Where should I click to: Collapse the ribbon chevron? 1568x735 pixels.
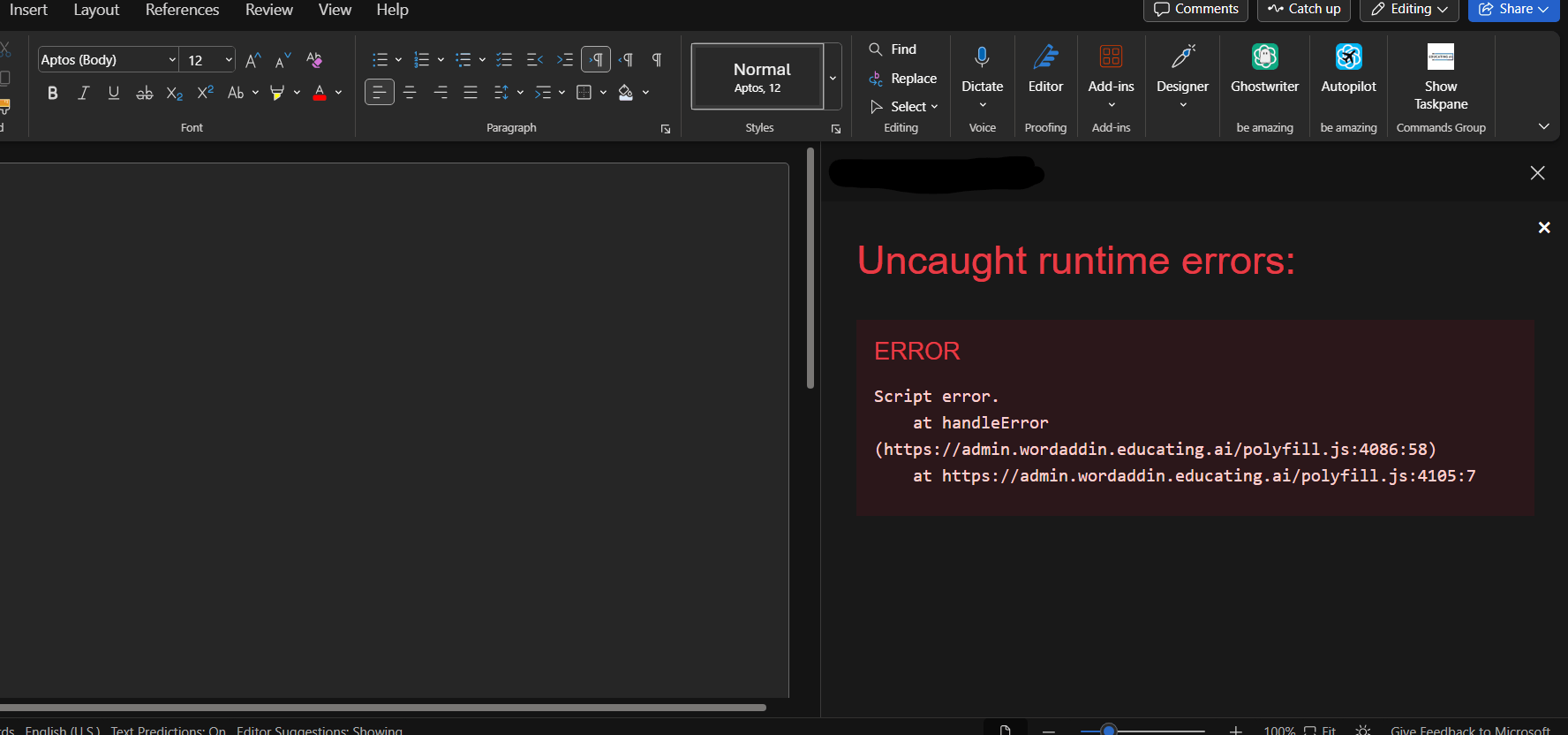1543,127
